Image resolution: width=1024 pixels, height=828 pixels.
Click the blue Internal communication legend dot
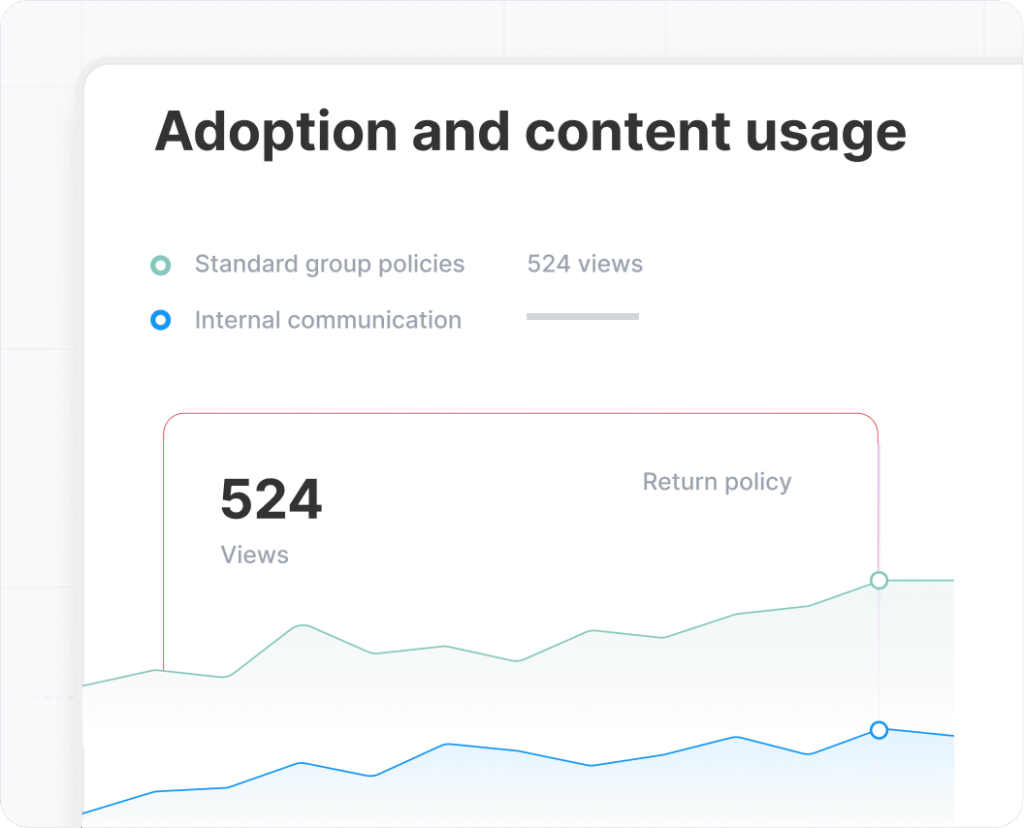pyautogui.click(x=160, y=321)
